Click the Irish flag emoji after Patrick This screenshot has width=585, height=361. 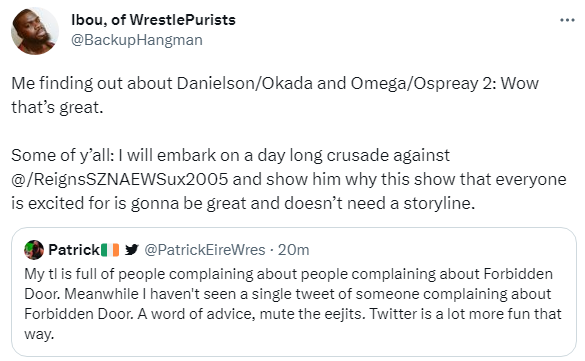click(110, 250)
